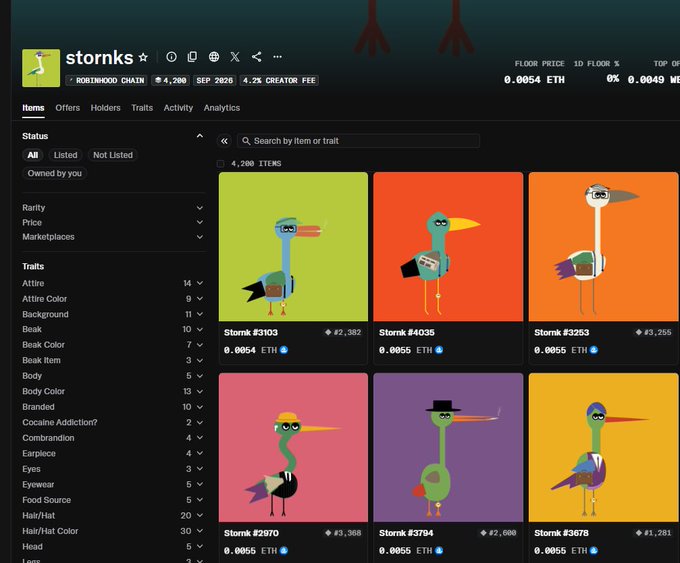Open Stornk #4035 title link
Image resolution: width=680 pixels, height=563 pixels.
pyautogui.click(x=406, y=333)
